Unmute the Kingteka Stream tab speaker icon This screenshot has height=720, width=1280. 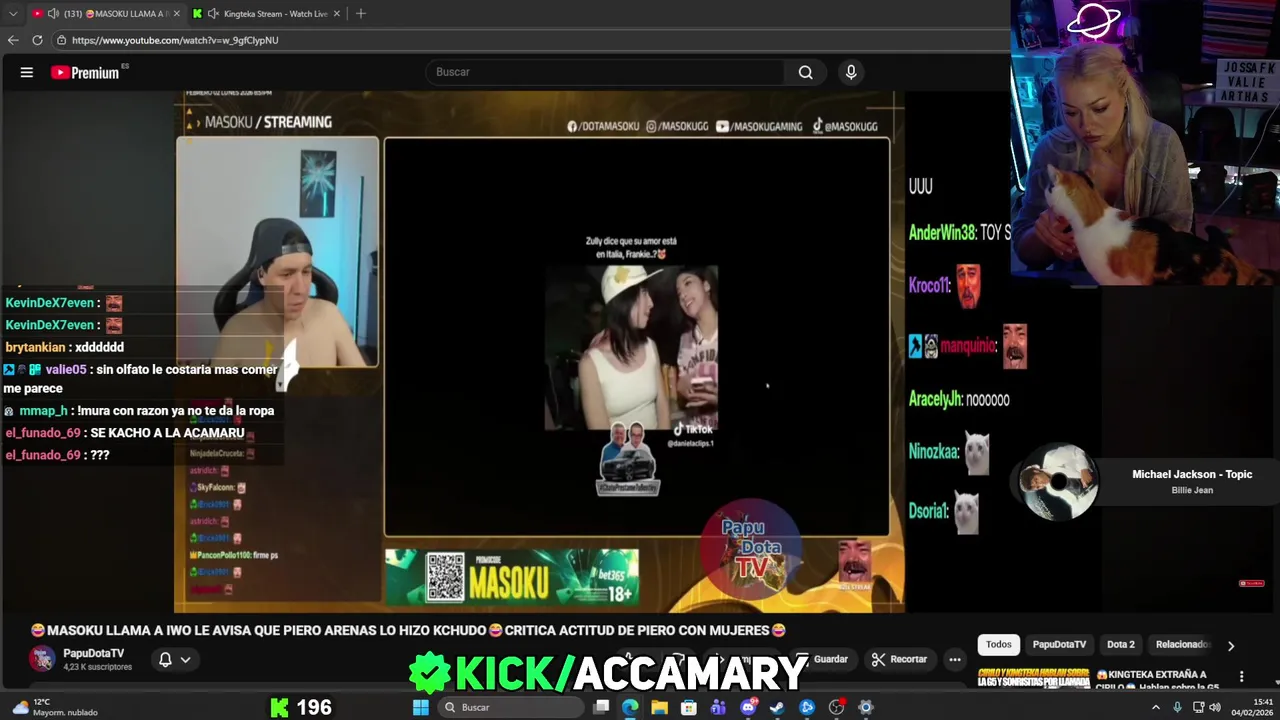213,13
